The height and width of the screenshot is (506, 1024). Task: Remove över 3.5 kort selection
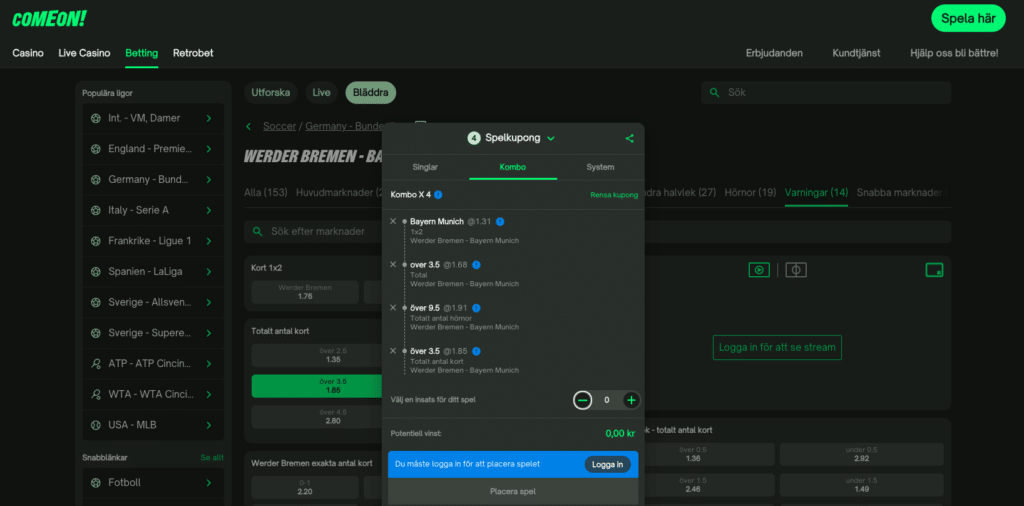393,351
